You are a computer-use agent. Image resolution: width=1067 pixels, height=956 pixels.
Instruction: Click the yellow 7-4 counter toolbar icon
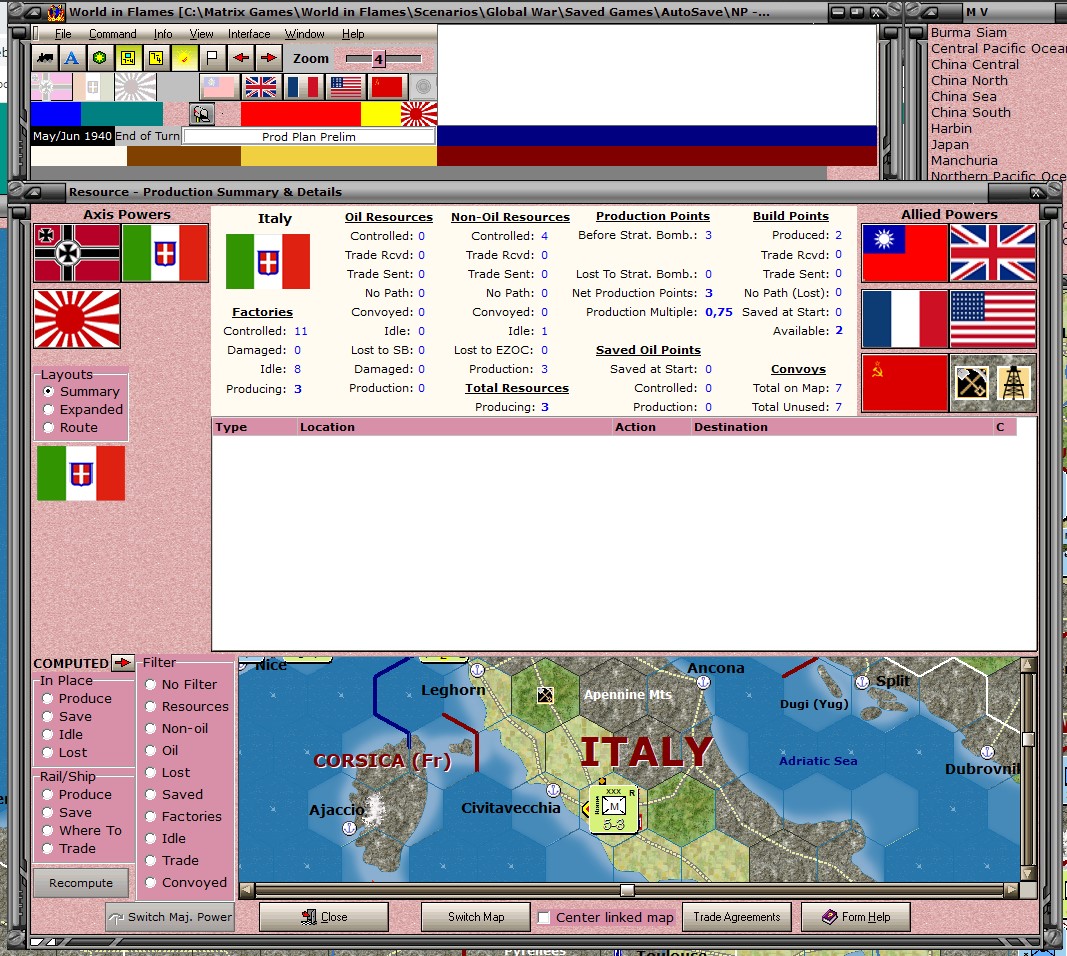coord(156,58)
